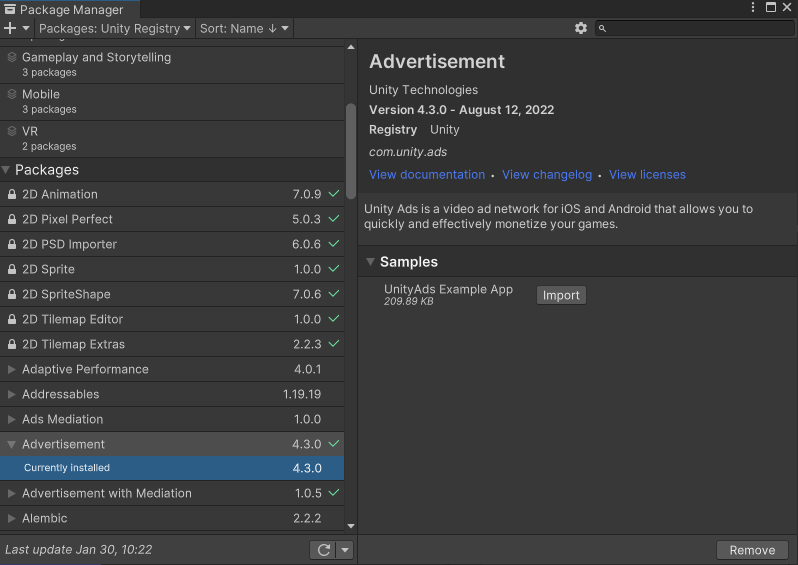Expand the Alembic package versions
The image size is (798, 565).
pyautogui.click(x=11, y=518)
